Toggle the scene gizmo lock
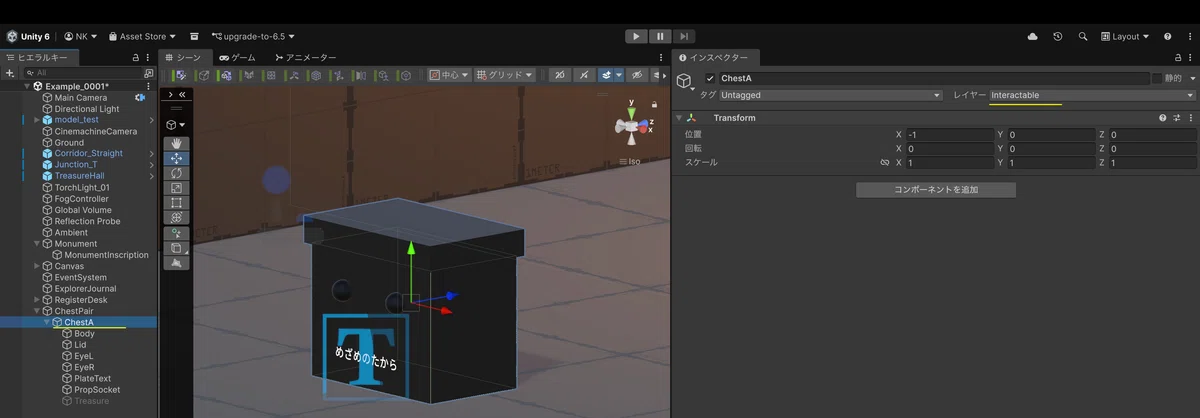Screen dimensions: 1200x418 pyautogui.click(x=654, y=103)
